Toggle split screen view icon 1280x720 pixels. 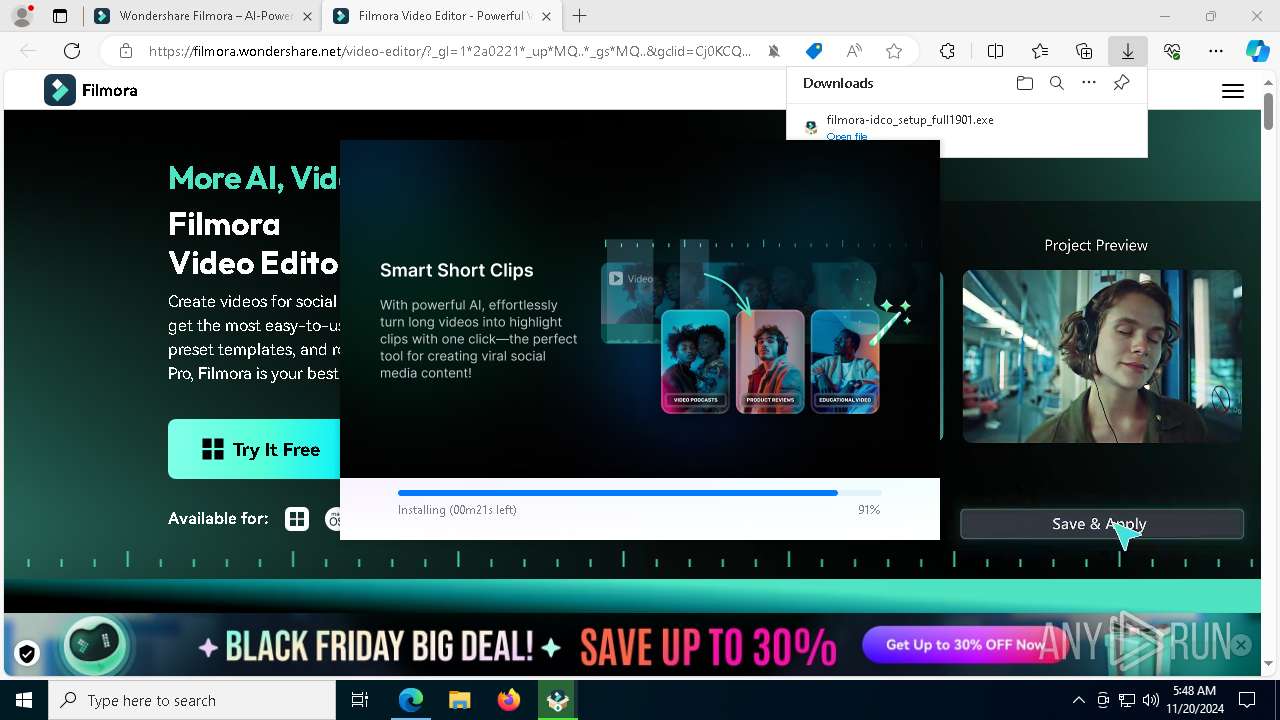tap(995, 51)
